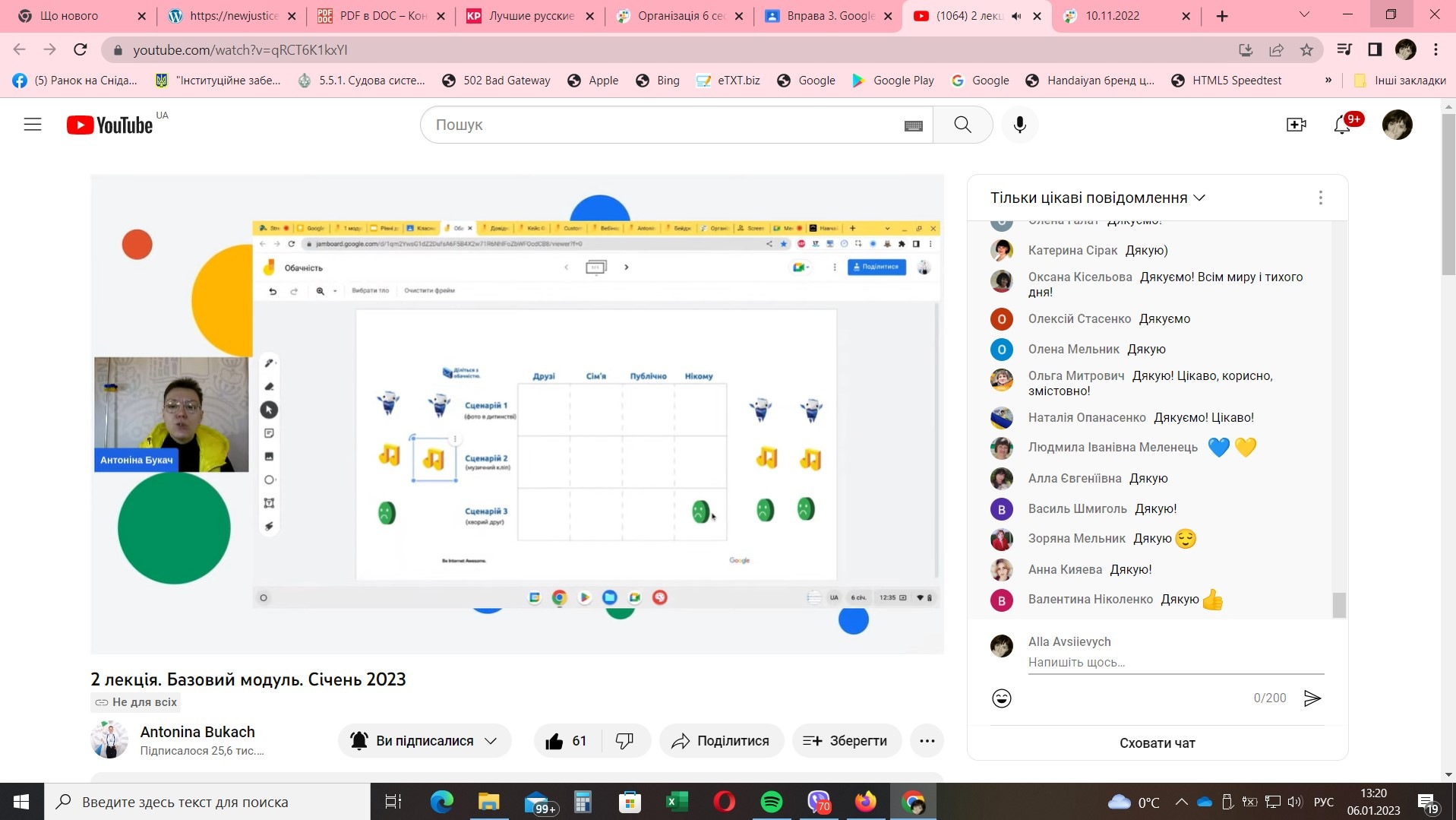The width and height of the screenshot is (1456, 820).
Task: Open the Windows notification center
Action: 1427,802
